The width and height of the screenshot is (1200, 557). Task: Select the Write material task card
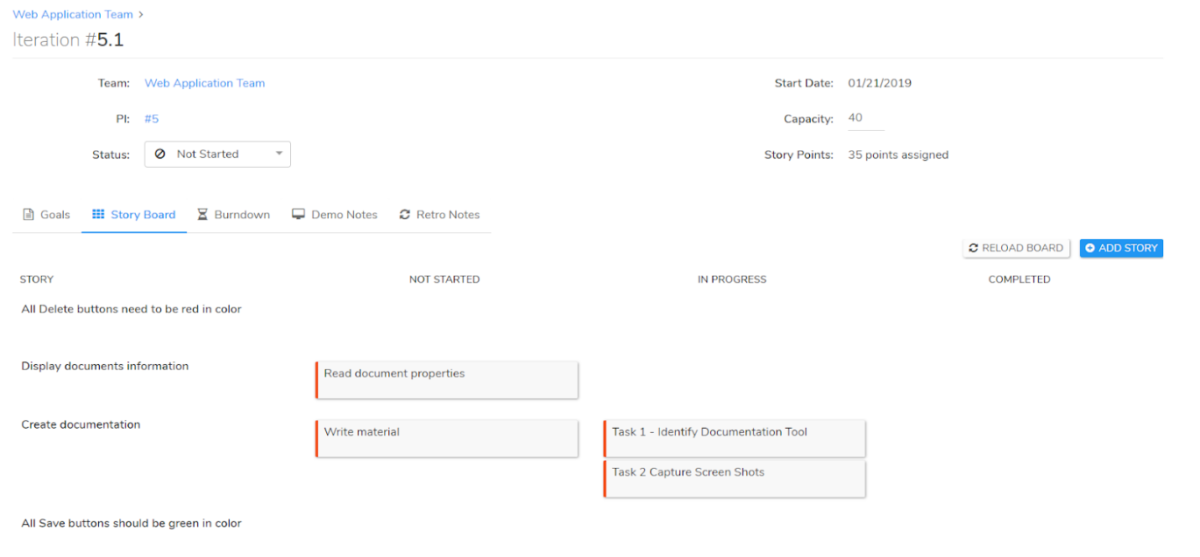(x=447, y=438)
